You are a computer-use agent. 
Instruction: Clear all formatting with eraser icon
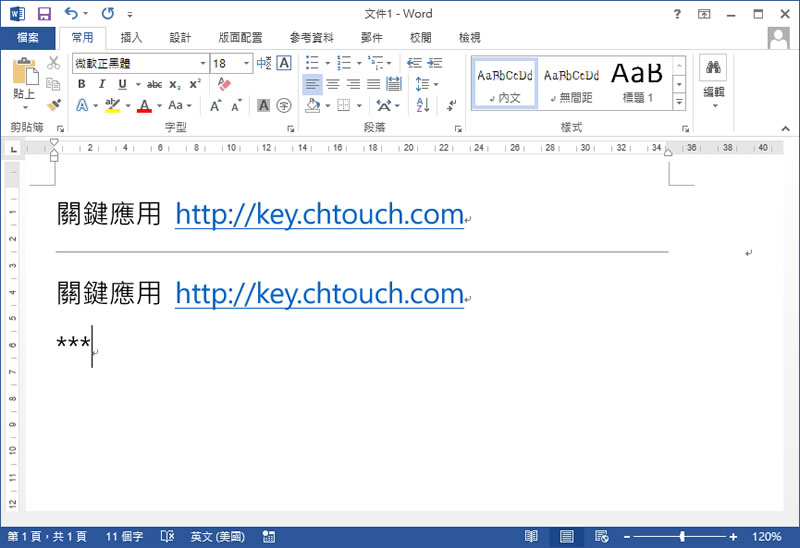(224, 84)
